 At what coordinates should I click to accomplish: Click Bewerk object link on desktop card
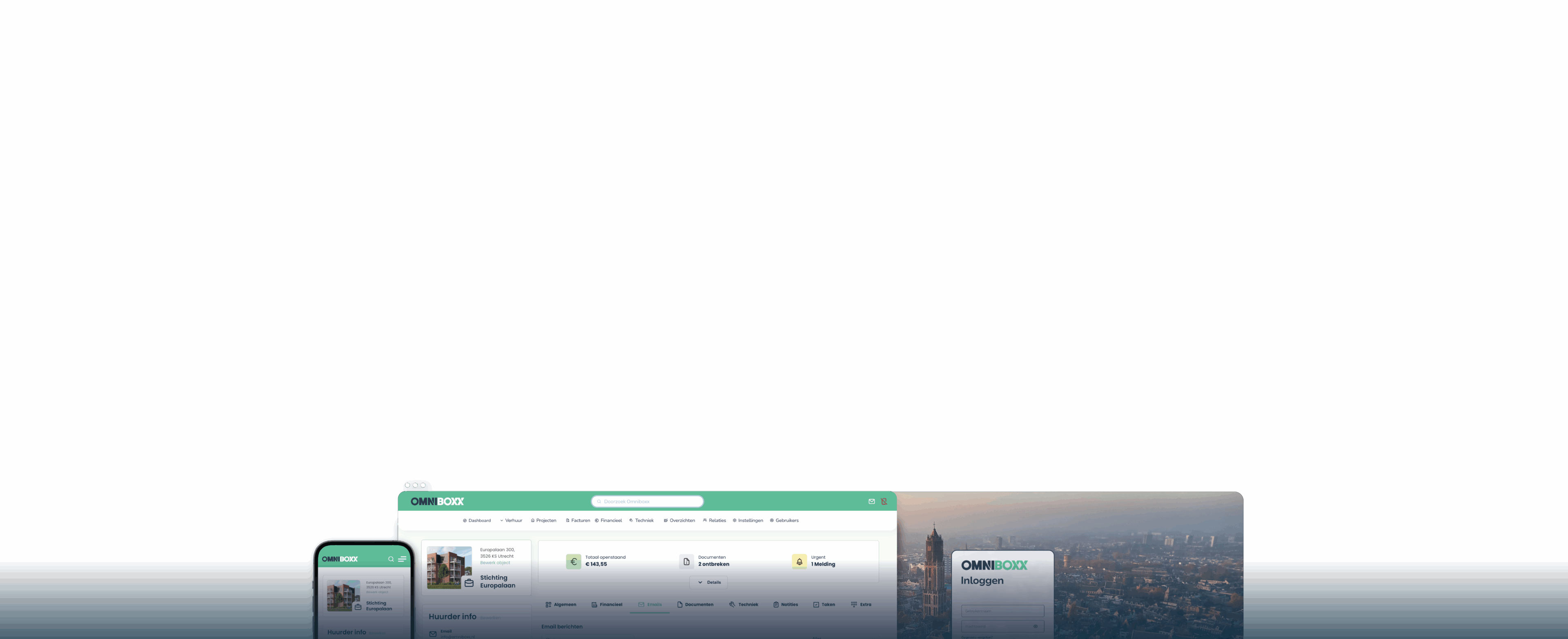495,562
